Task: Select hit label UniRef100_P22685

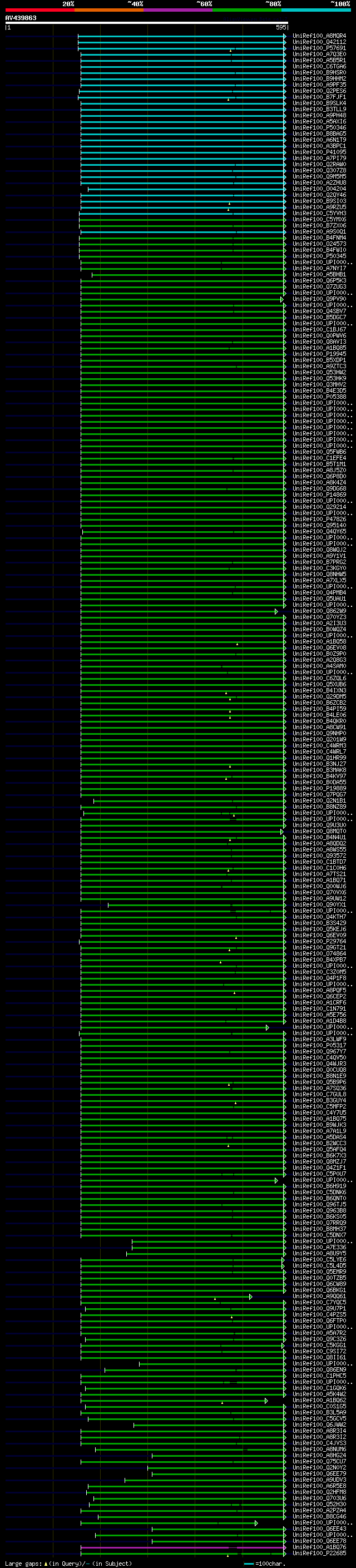Action: click(319, 1554)
